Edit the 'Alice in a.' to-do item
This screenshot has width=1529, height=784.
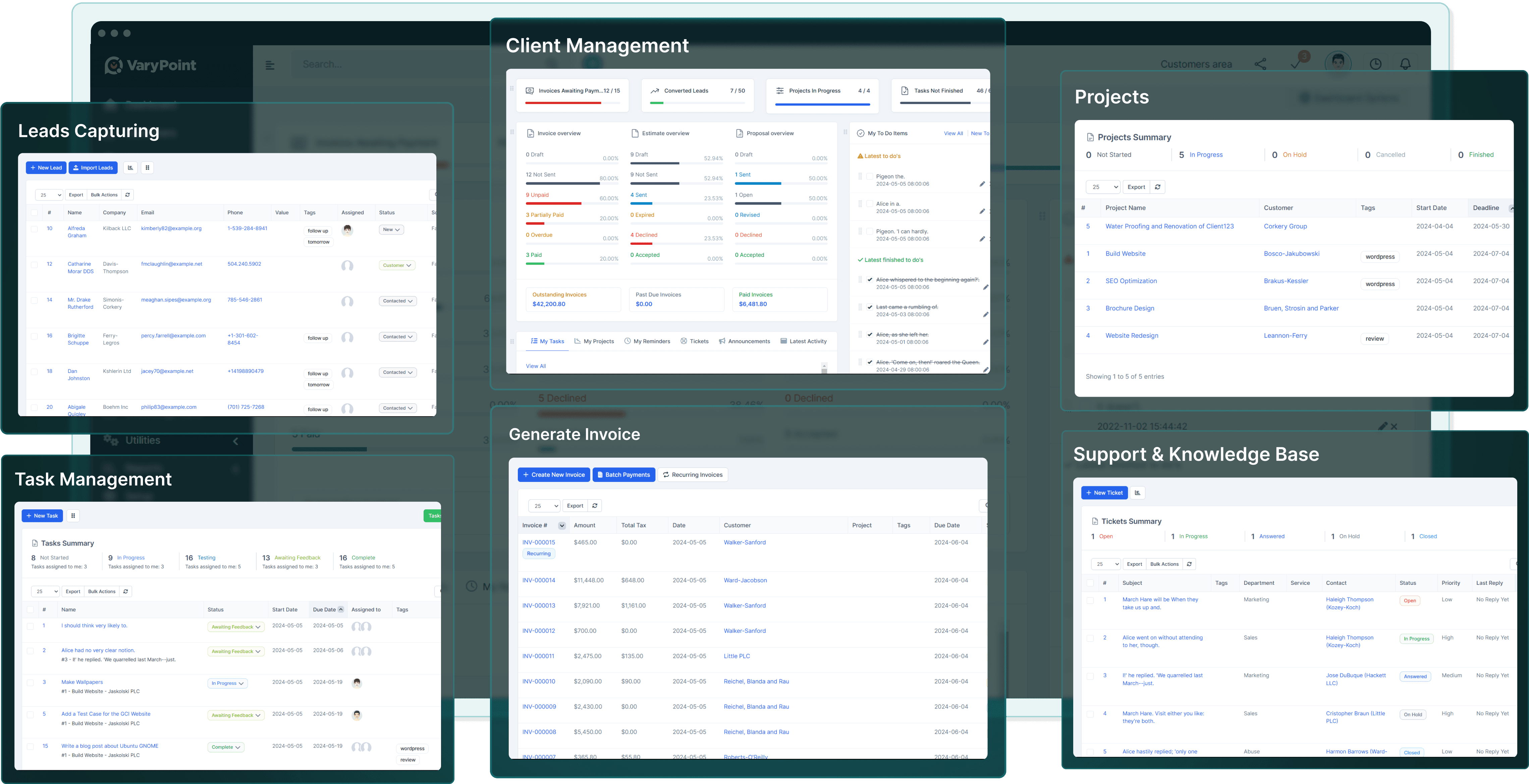point(982,211)
